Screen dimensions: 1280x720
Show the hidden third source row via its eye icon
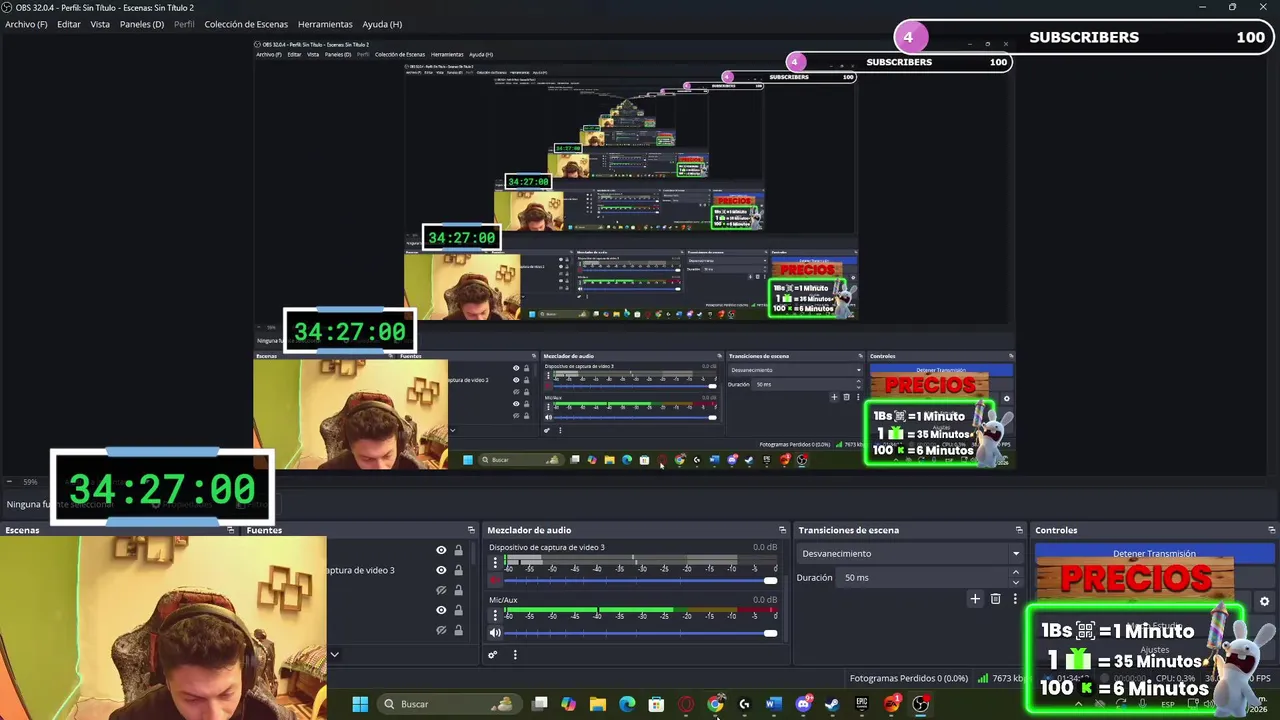[441, 590]
